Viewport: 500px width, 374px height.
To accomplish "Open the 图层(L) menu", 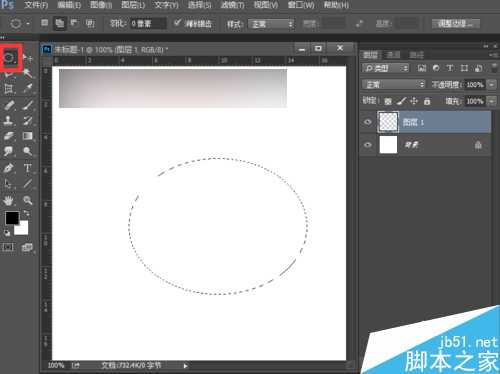I will click(133, 5).
